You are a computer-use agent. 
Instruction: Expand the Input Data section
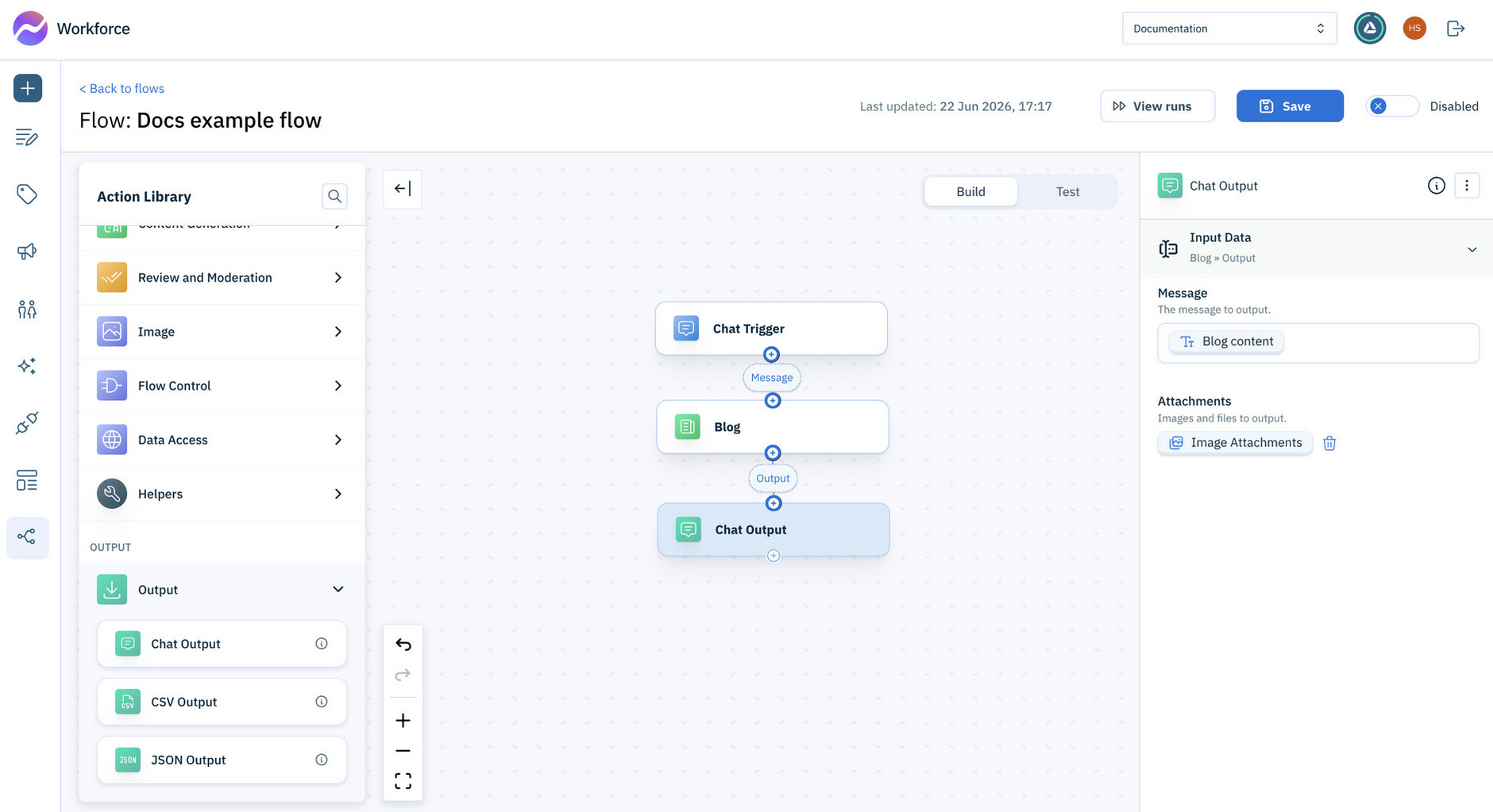pyautogui.click(x=1317, y=248)
